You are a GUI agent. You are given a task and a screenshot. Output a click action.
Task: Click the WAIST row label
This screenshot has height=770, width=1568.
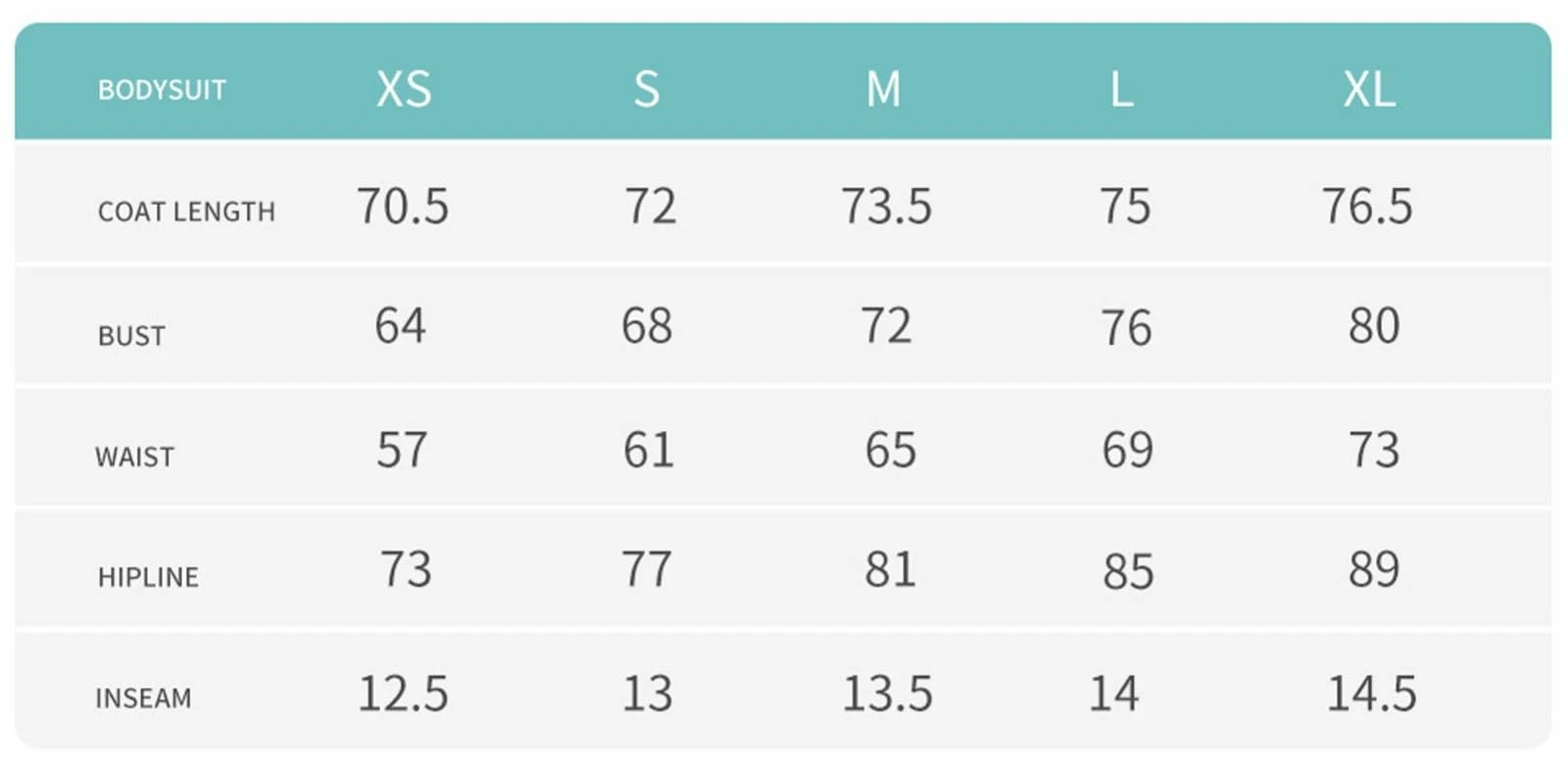coord(134,457)
